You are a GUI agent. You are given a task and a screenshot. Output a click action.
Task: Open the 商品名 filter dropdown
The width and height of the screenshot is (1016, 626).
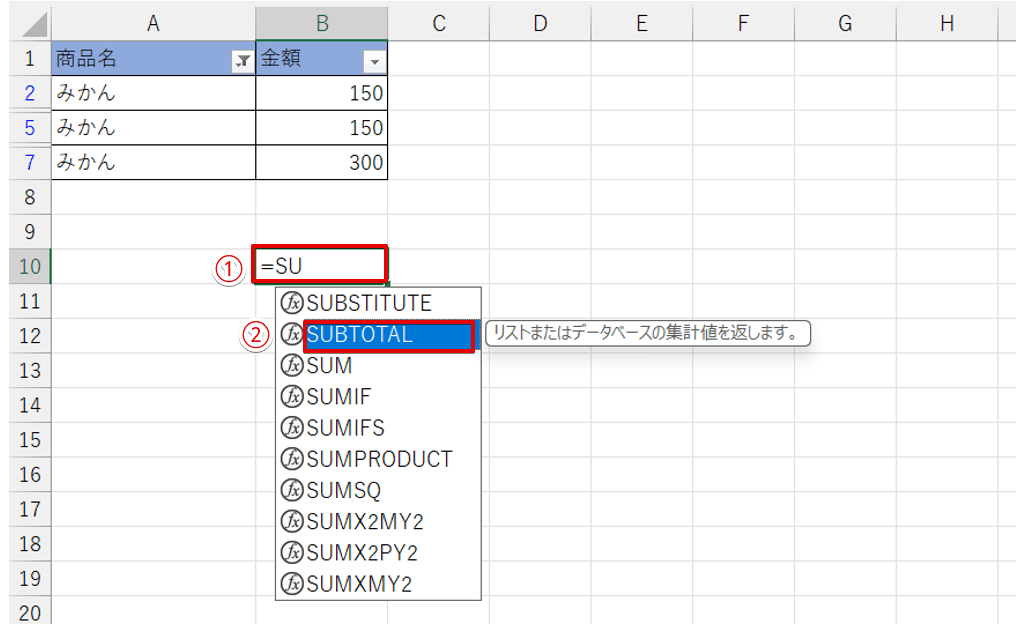pyautogui.click(x=242, y=62)
